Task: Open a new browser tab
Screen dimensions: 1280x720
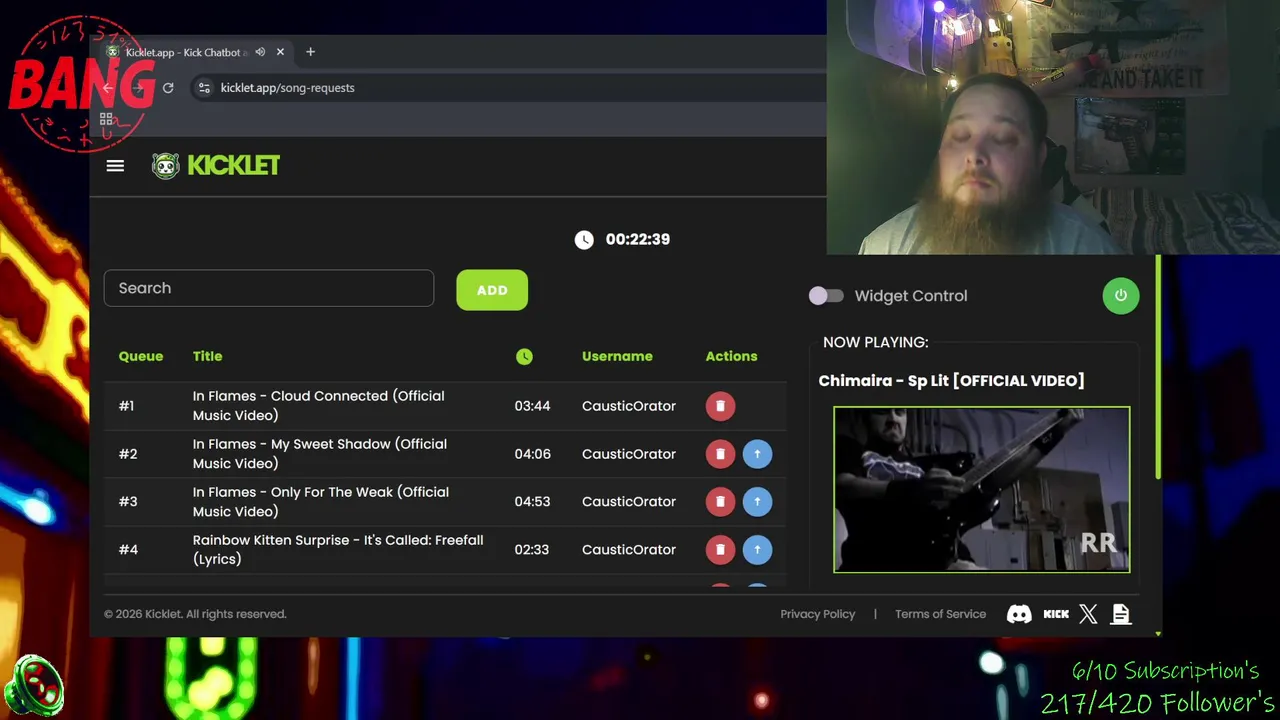Action: (310, 52)
